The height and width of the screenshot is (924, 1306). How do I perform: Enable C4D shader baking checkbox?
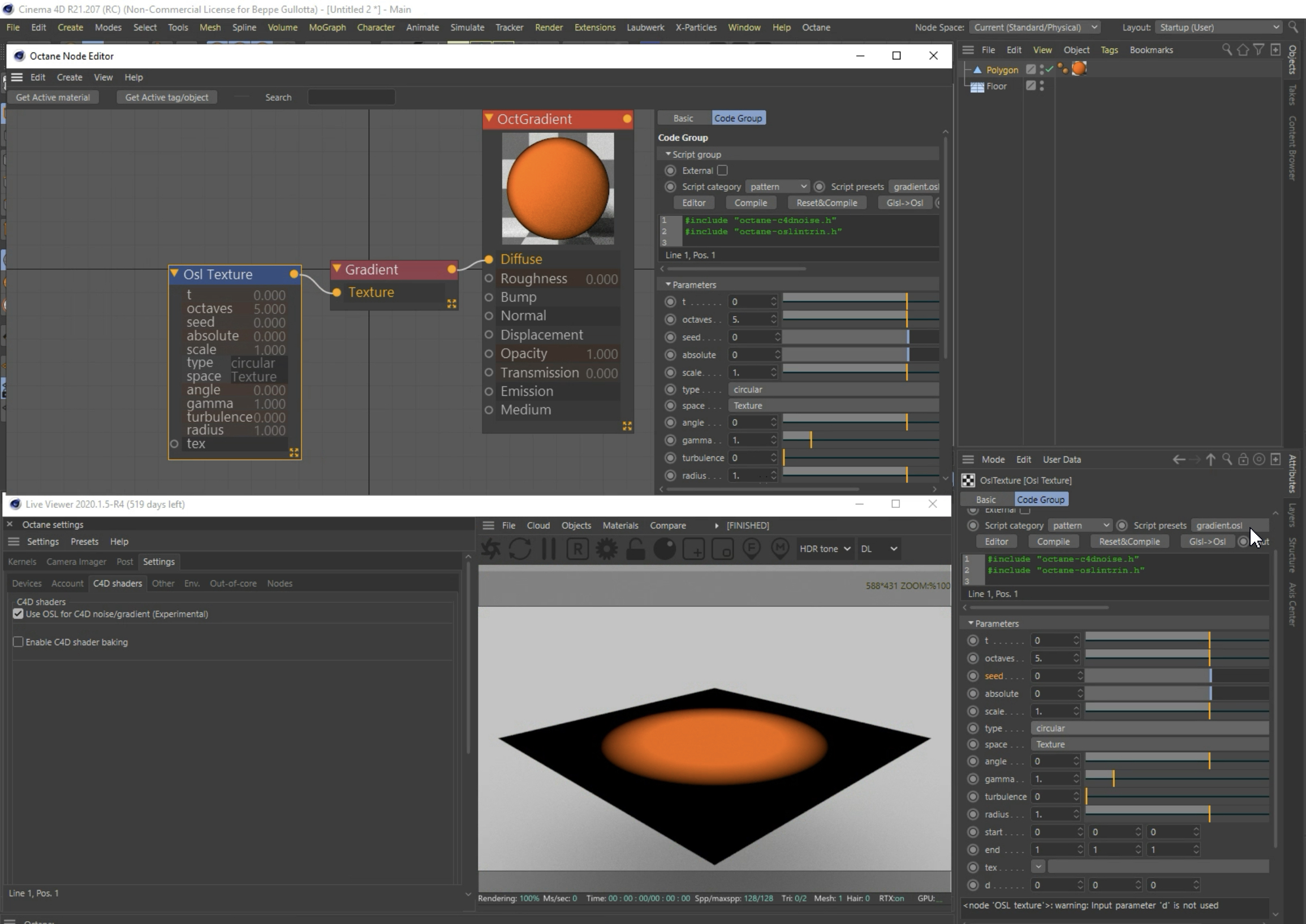click(18, 642)
